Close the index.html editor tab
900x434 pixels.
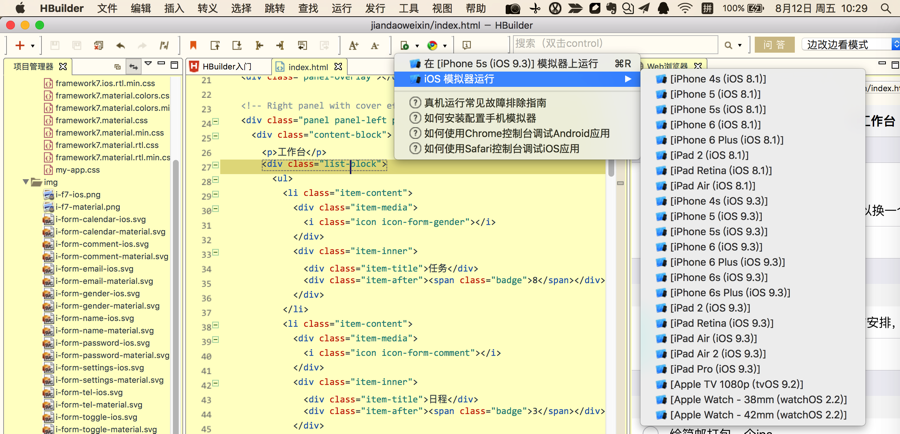tap(338, 67)
